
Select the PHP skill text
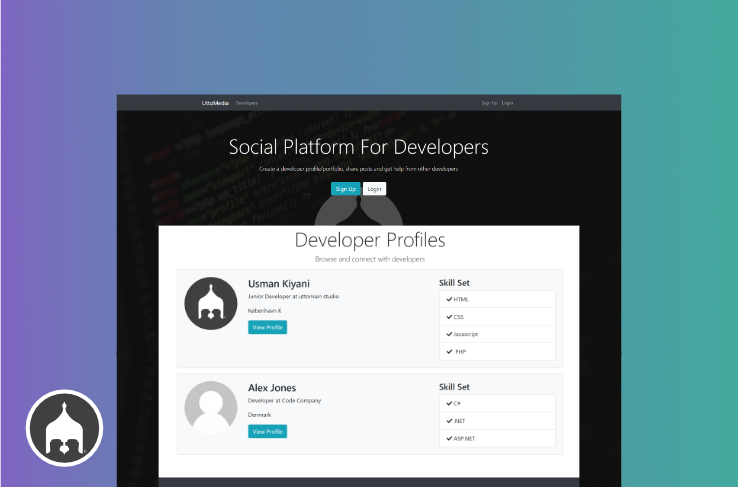pos(460,351)
